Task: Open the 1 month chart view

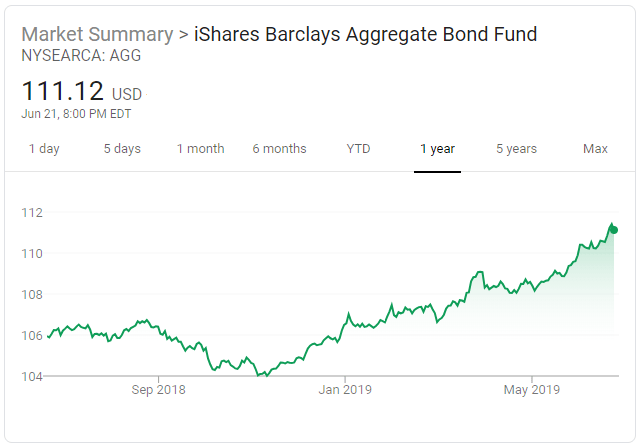Action: 201,148
